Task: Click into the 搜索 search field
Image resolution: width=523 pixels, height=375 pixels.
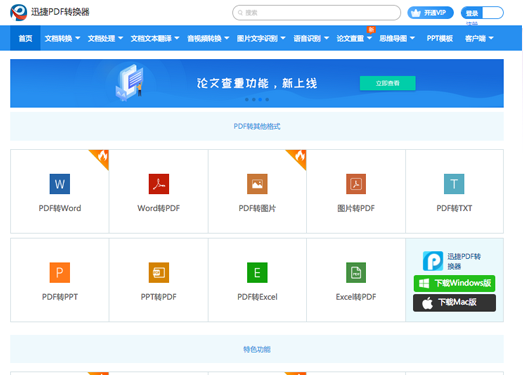Action: tap(317, 13)
